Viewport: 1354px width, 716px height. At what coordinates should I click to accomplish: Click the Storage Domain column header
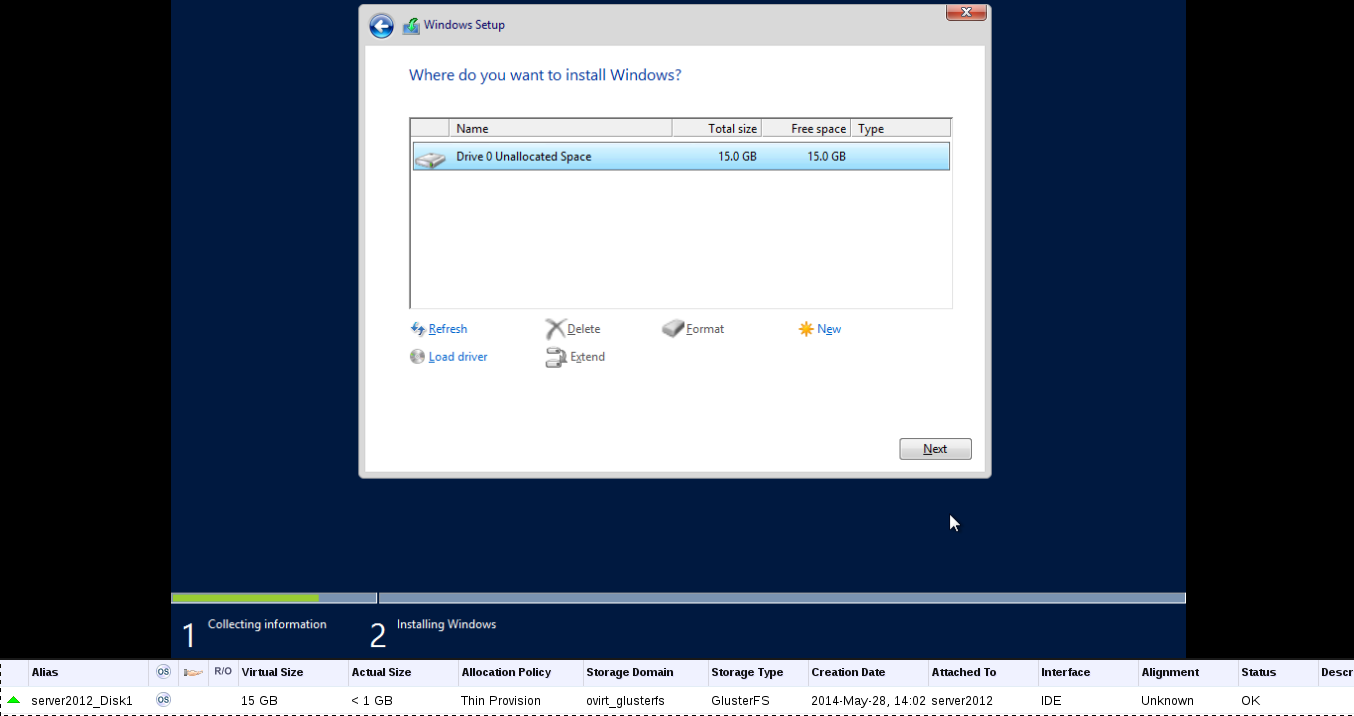[630, 673]
